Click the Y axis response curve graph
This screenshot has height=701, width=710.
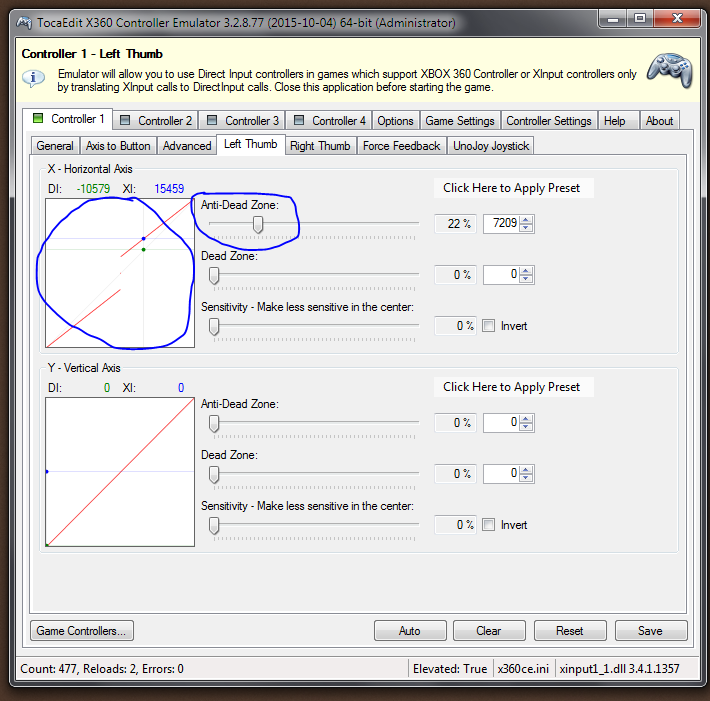click(x=120, y=472)
